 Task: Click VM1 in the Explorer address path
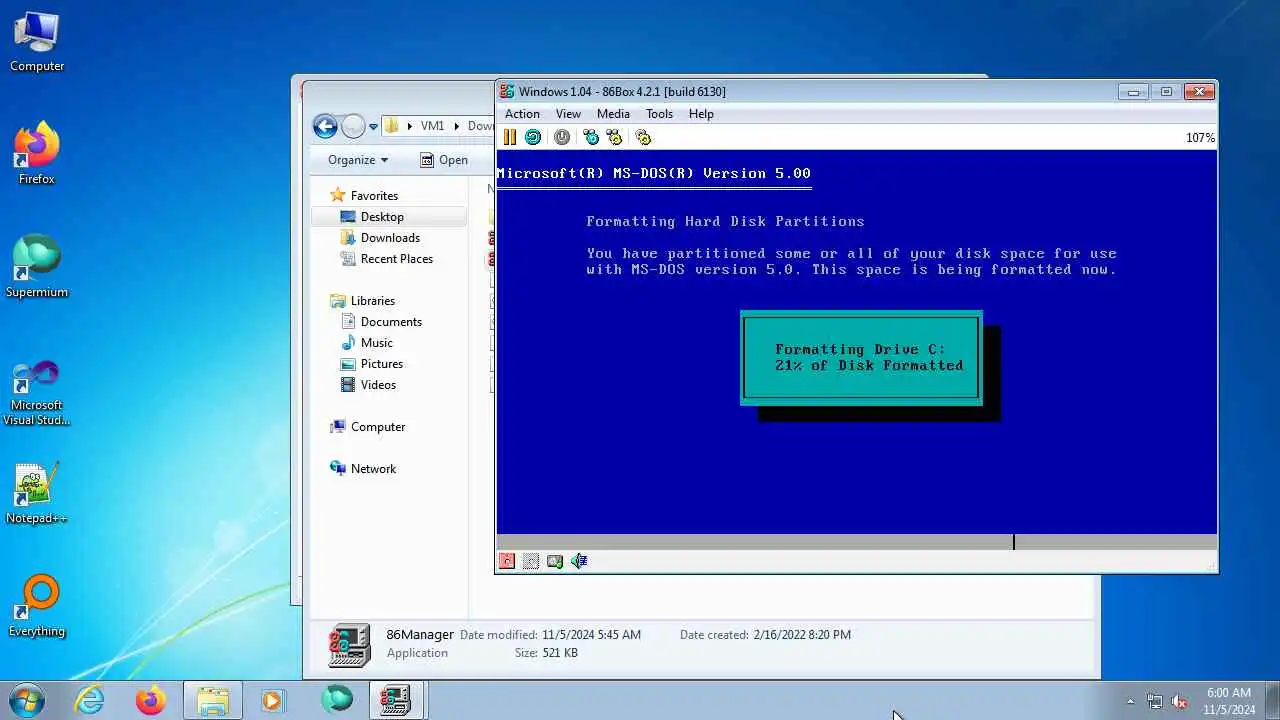click(432, 126)
